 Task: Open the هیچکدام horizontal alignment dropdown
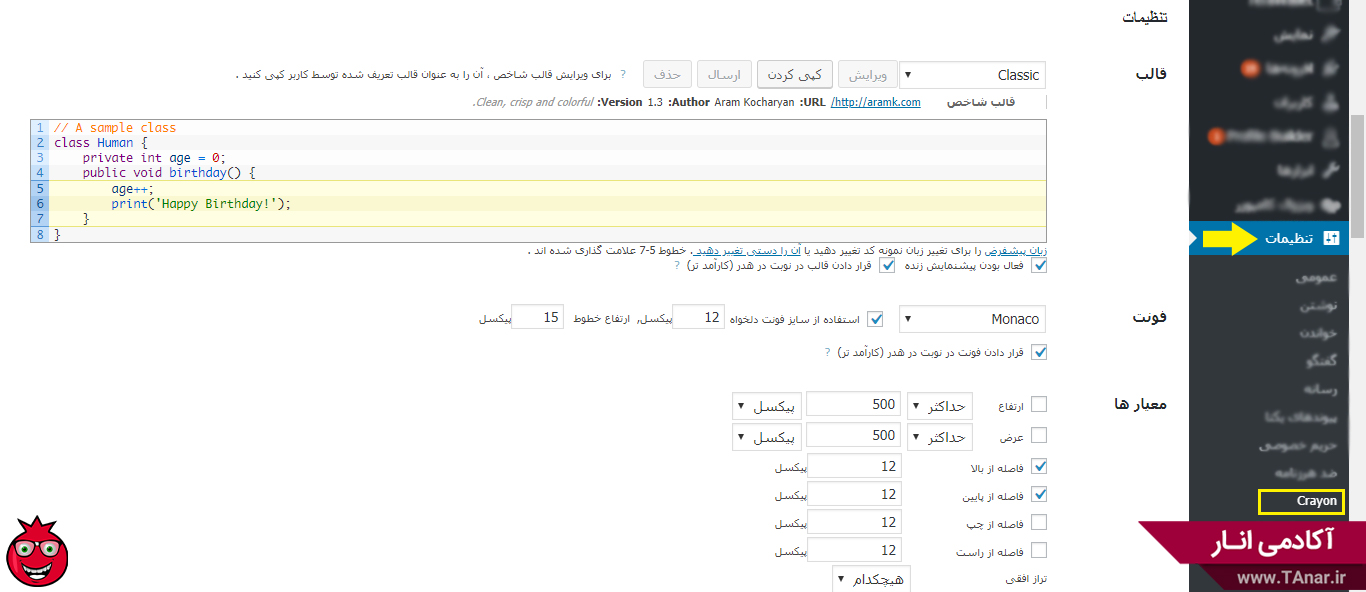[871, 578]
